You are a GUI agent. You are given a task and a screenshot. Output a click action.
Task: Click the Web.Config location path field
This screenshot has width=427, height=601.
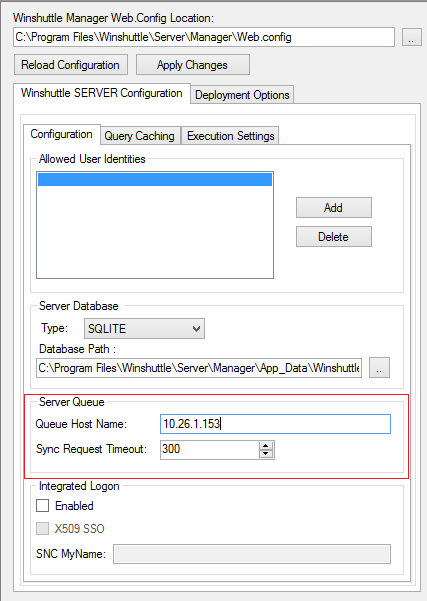tap(204, 37)
